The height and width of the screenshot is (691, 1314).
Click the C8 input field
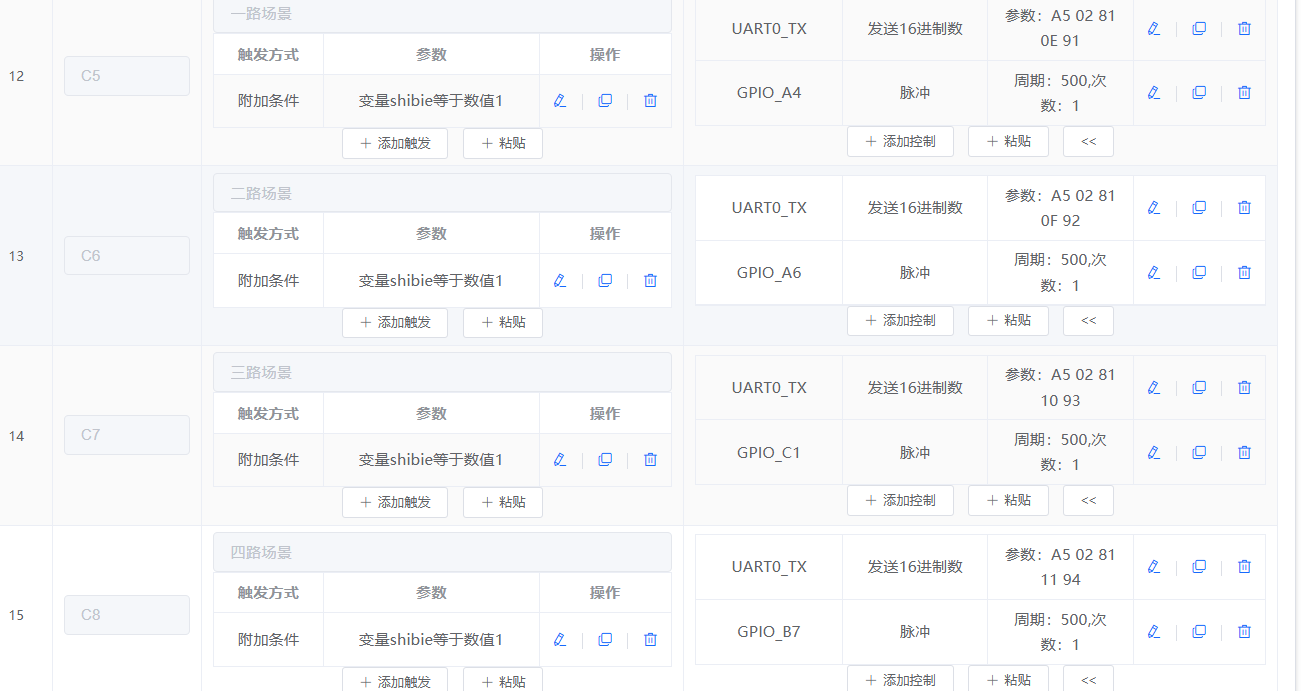[127, 614]
